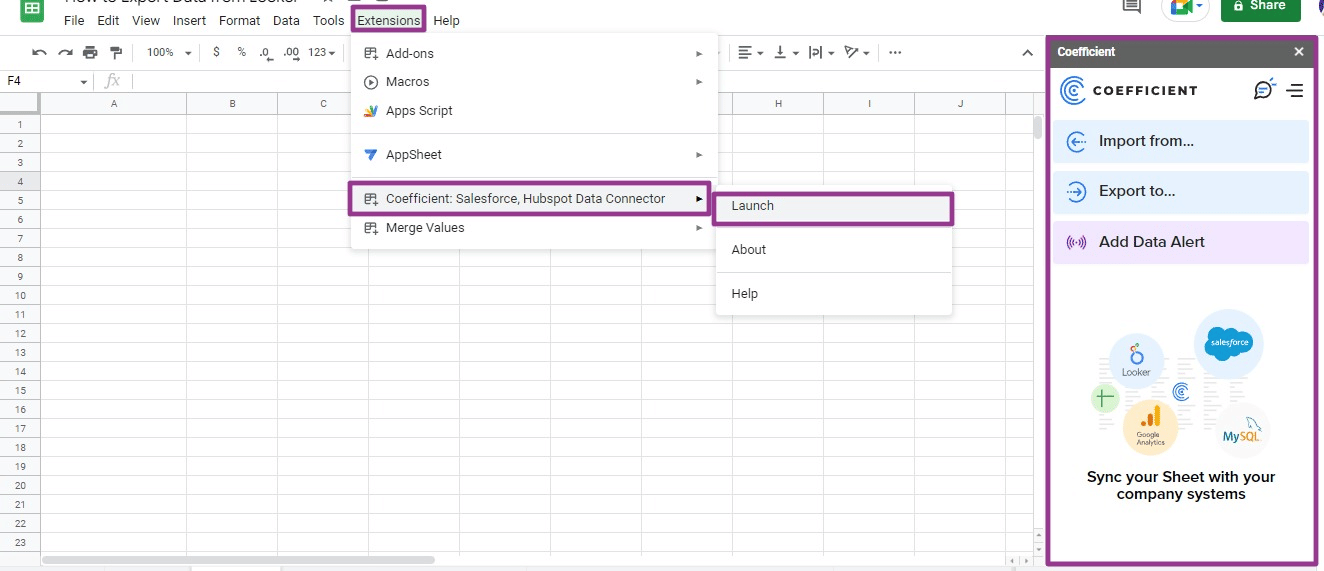
Task: Click About in the Coefficient submenu
Action: click(x=833, y=250)
